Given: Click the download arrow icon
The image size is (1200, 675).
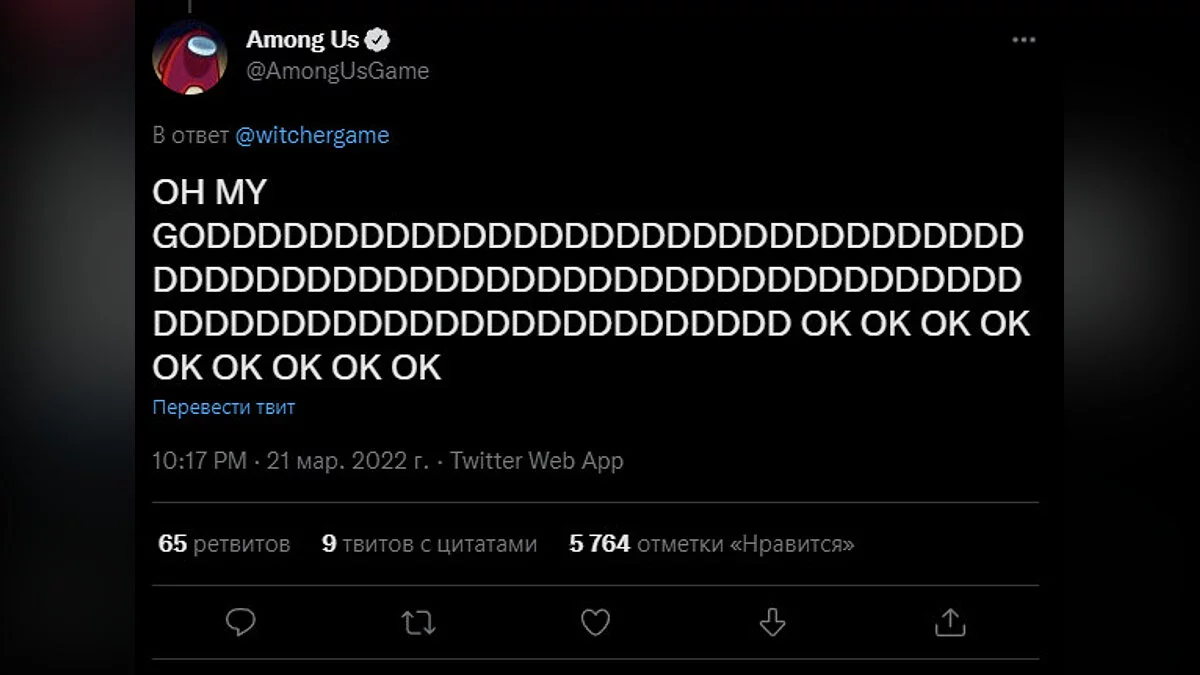Looking at the screenshot, I should coord(772,622).
